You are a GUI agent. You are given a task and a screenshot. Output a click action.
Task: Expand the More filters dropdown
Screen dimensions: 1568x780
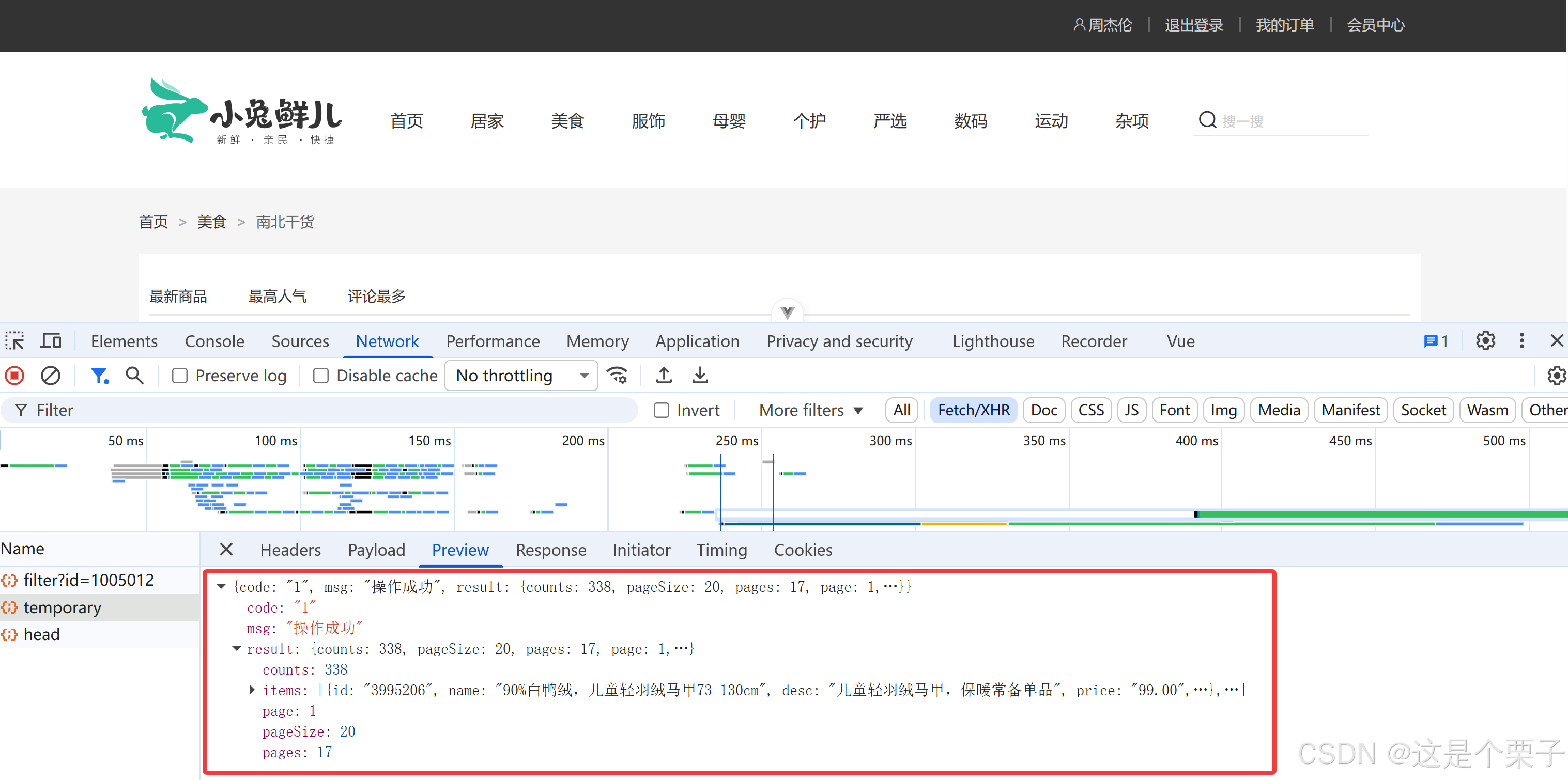(x=810, y=410)
